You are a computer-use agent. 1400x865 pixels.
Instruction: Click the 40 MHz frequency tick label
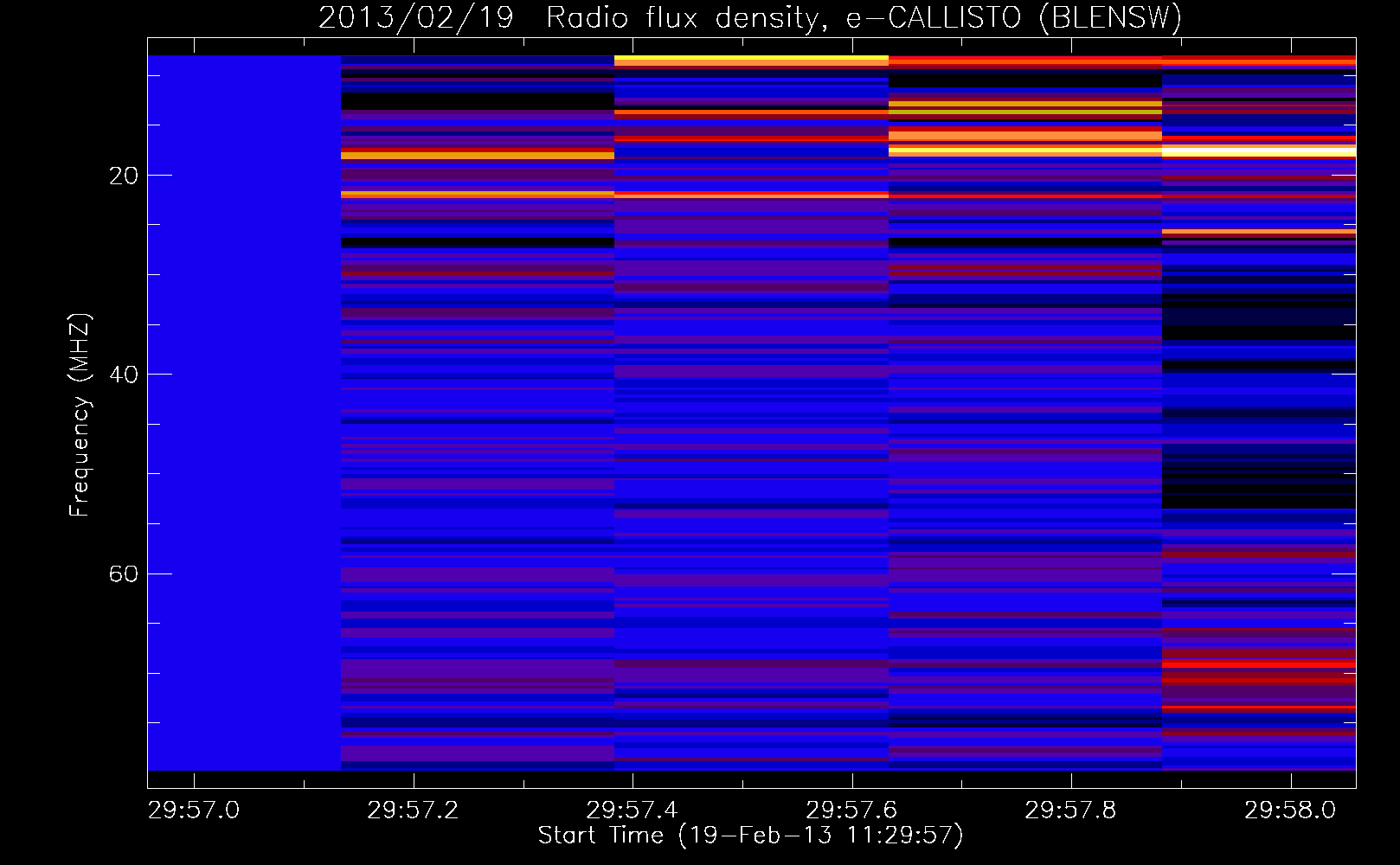(x=124, y=375)
